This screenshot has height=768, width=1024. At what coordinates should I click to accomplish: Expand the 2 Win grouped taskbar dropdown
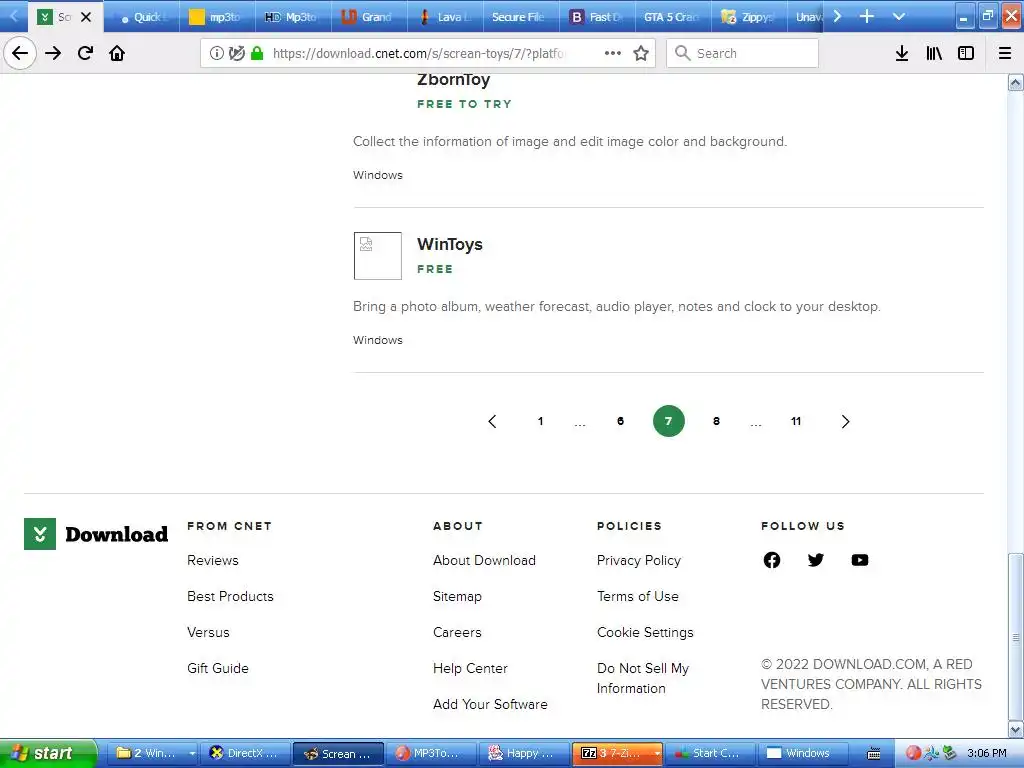pos(192,753)
